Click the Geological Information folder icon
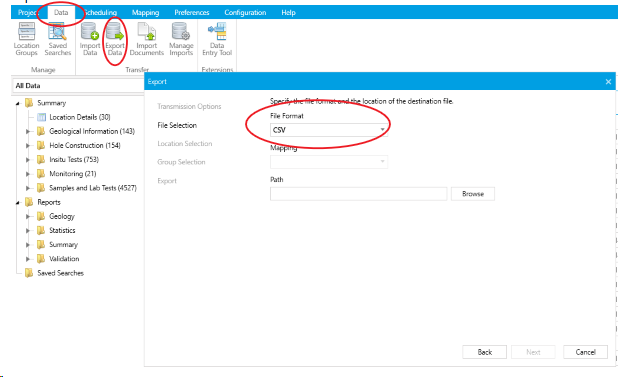The height and width of the screenshot is (377, 638). click(41, 131)
